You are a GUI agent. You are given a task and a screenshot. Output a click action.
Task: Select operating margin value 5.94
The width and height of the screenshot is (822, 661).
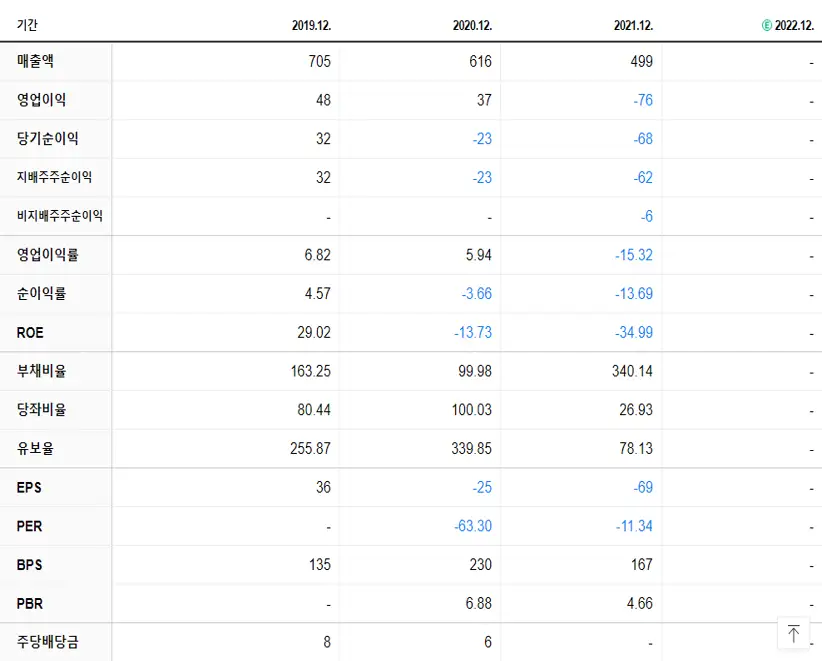coord(479,255)
